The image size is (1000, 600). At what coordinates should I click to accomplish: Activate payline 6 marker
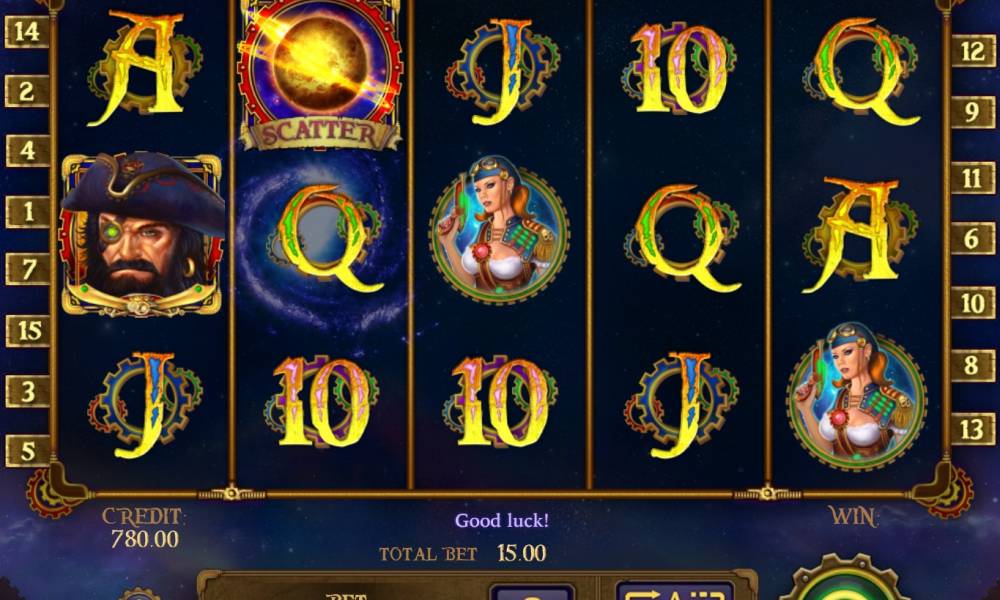pyautogui.click(x=973, y=238)
